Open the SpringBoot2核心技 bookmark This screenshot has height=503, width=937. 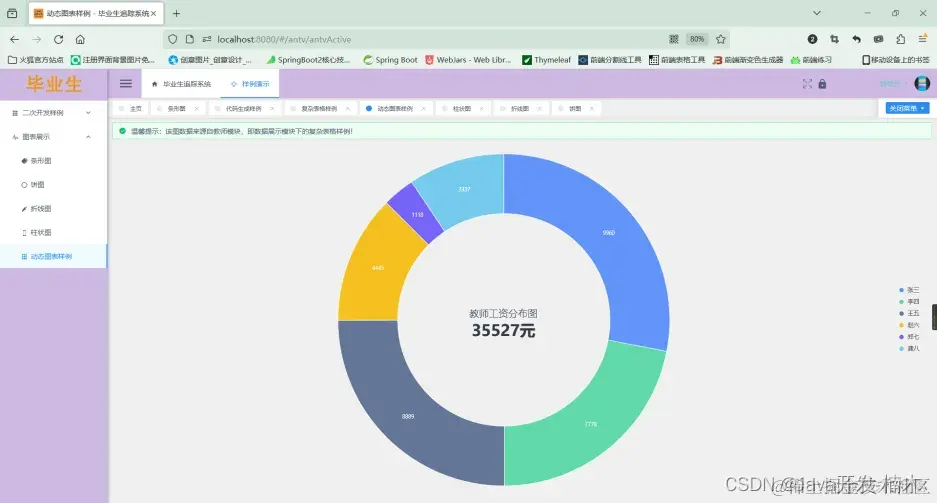[x=308, y=60]
